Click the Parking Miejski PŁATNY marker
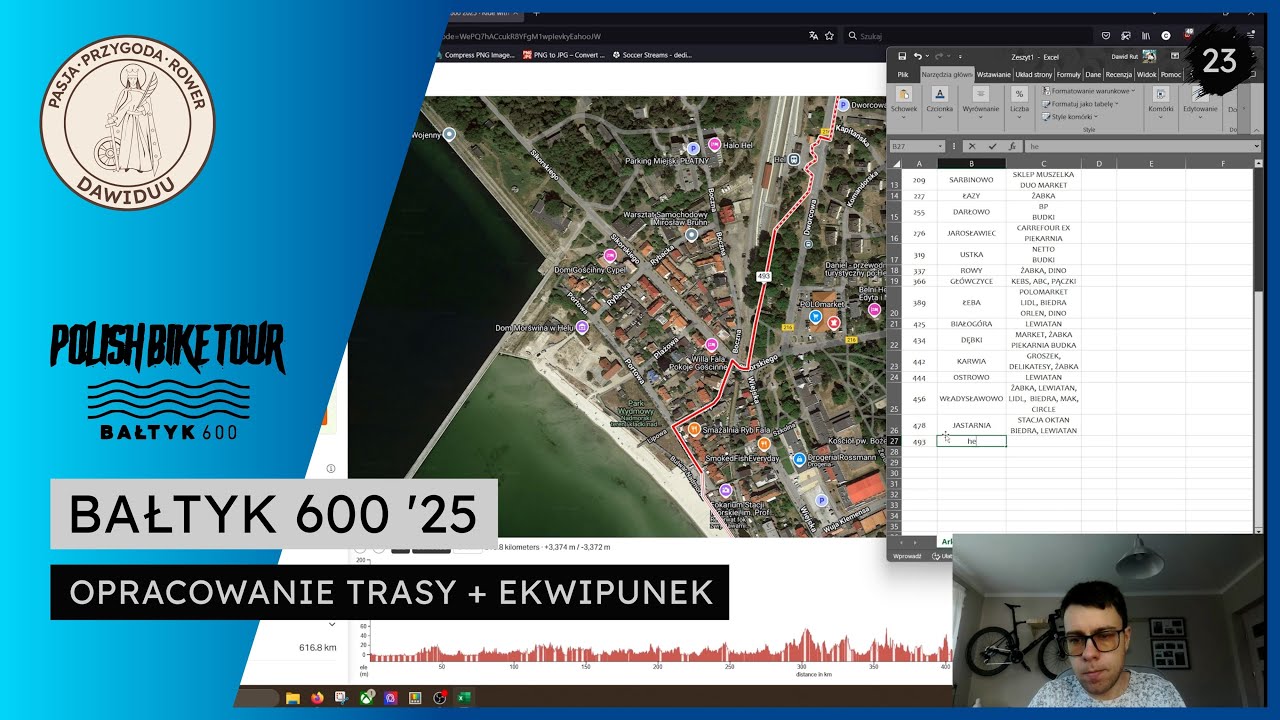 pos(692,149)
